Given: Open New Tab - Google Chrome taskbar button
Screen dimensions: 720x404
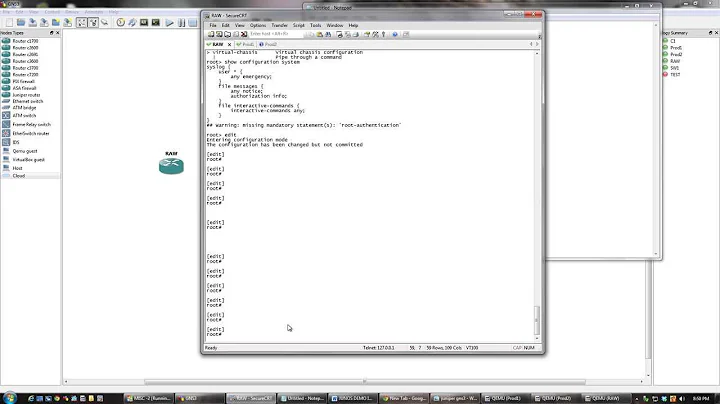Looking at the screenshot, I should pyautogui.click(x=404, y=398).
